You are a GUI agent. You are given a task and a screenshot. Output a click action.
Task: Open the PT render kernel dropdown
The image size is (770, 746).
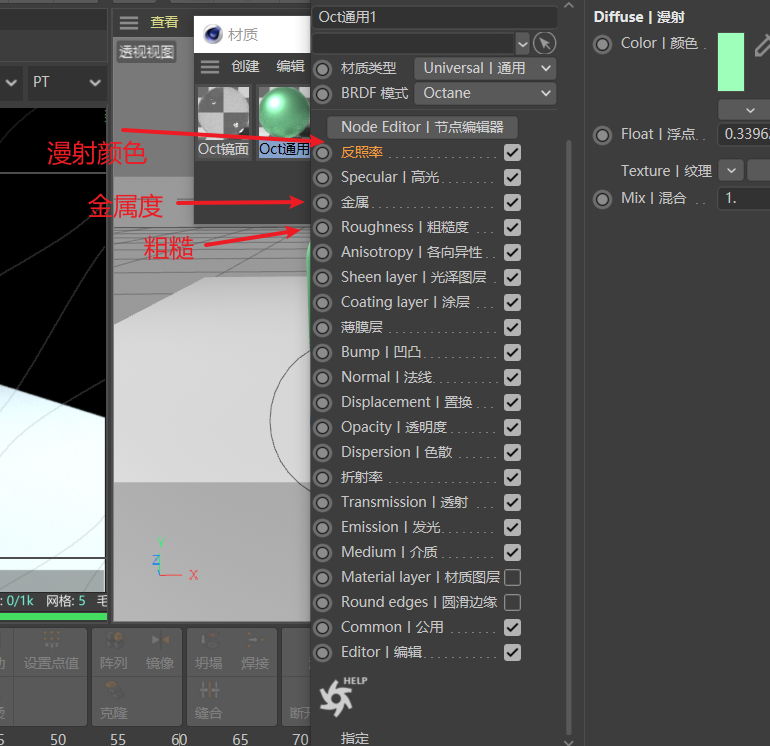click(x=67, y=83)
